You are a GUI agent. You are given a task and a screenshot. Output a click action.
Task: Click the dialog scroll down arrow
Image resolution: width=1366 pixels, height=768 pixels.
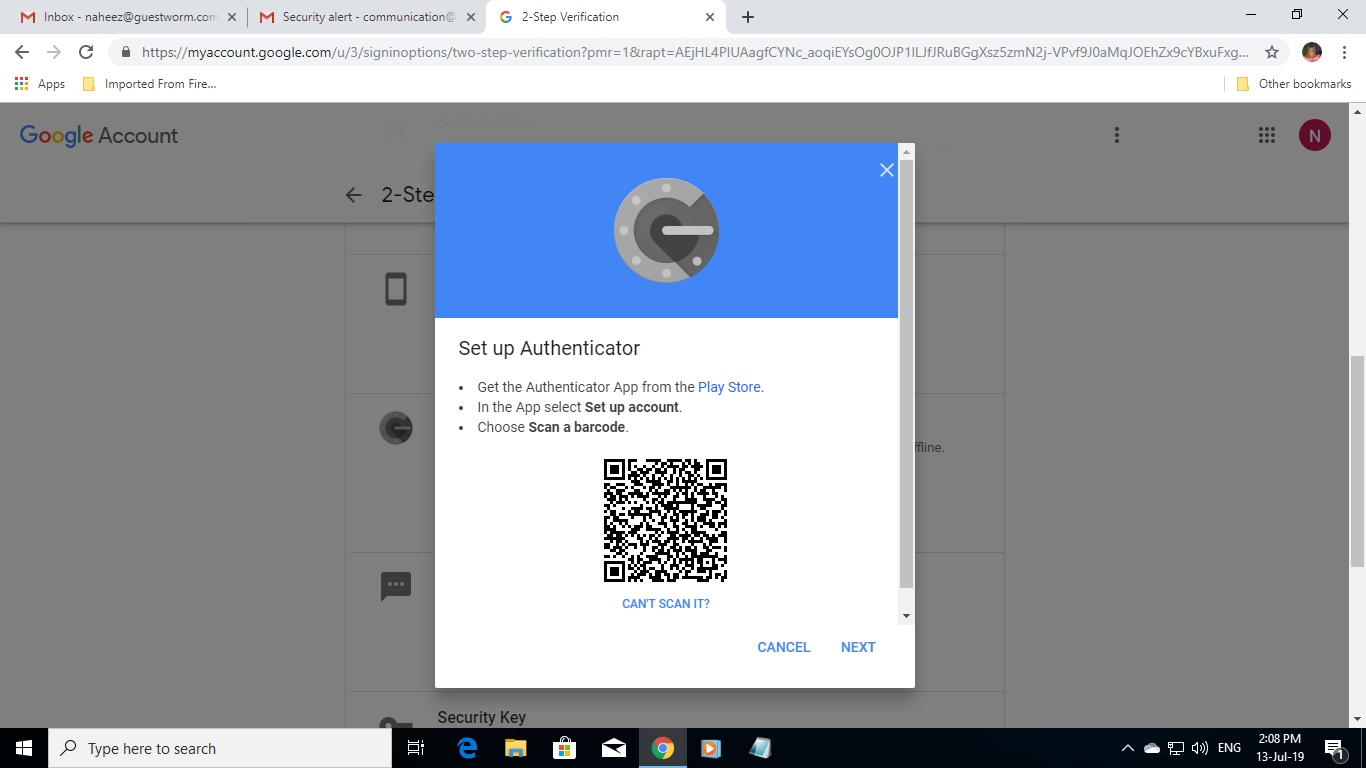point(907,616)
